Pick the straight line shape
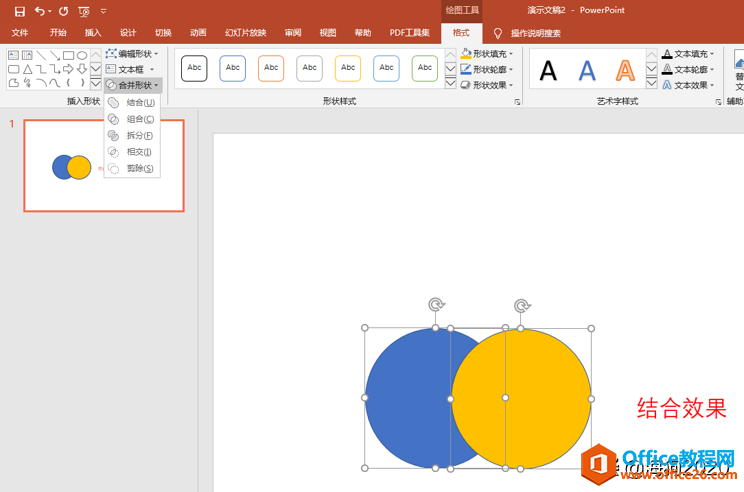This screenshot has width=744, height=492. [x=41, y=55]
